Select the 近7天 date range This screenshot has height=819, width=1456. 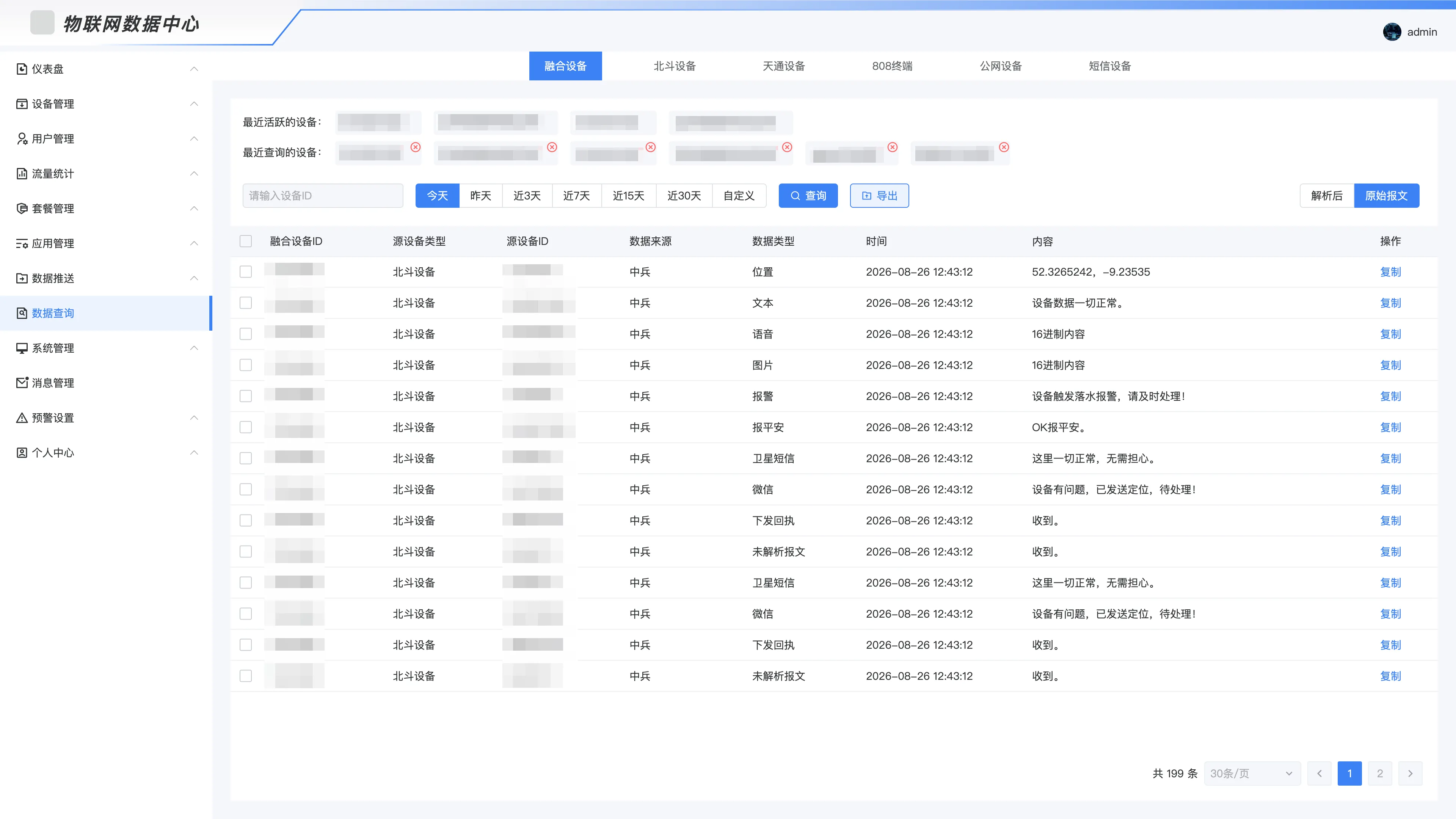pos(576,196)
